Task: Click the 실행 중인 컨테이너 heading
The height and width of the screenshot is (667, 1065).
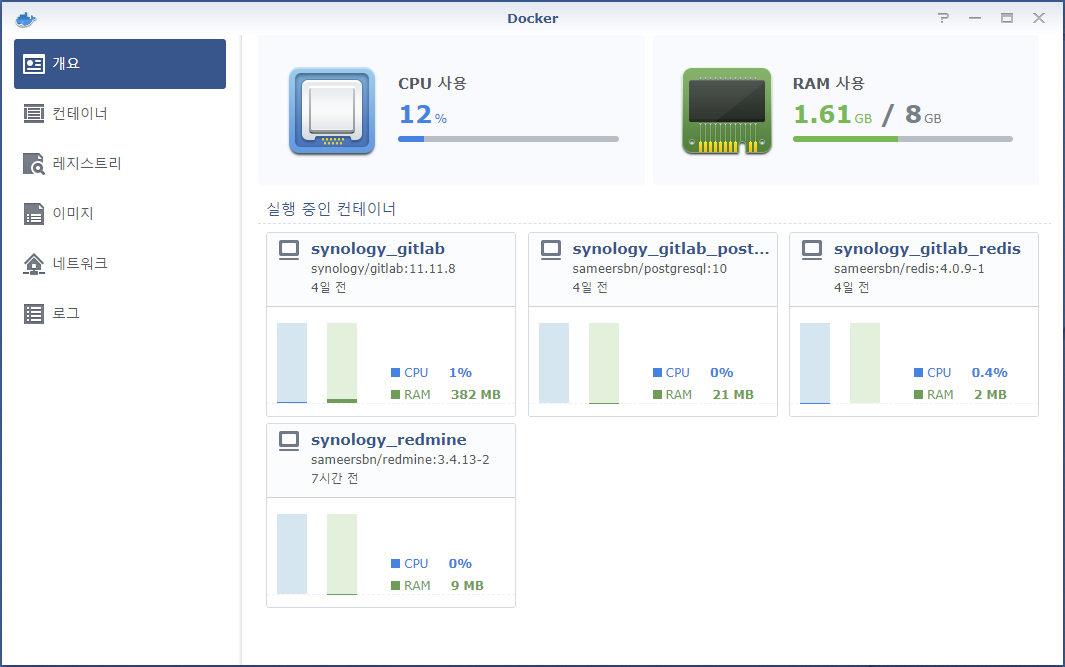Action: [331, 209]
